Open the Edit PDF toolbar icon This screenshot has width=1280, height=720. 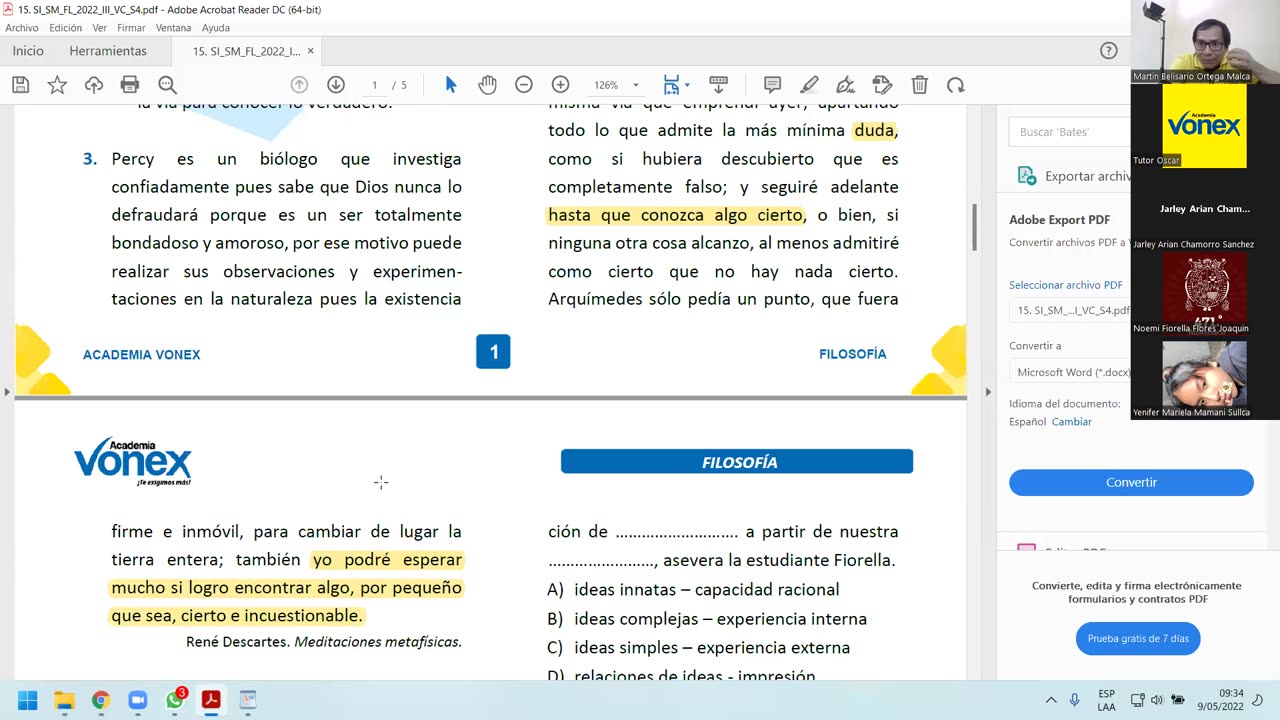pos(882,85)
